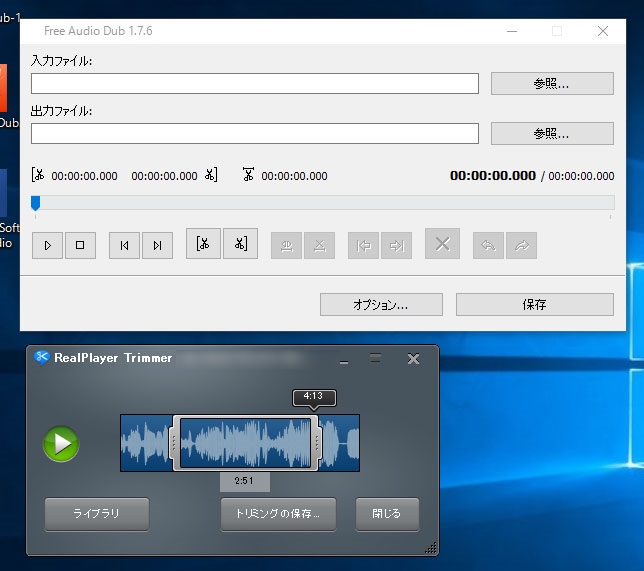This screenshot has height=571, width=644.
Task: Close RealPlayer Trimmer with the X icon
Action: (413, 359)
